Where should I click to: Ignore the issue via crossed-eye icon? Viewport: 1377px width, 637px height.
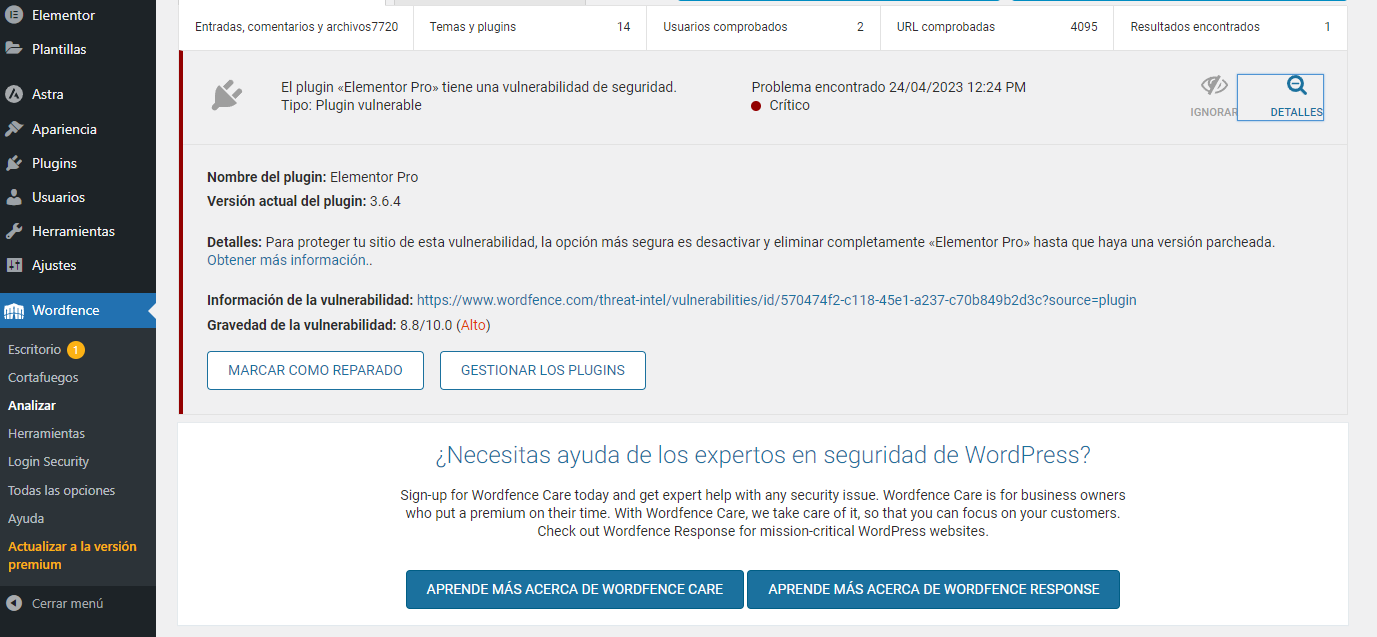1214,85
